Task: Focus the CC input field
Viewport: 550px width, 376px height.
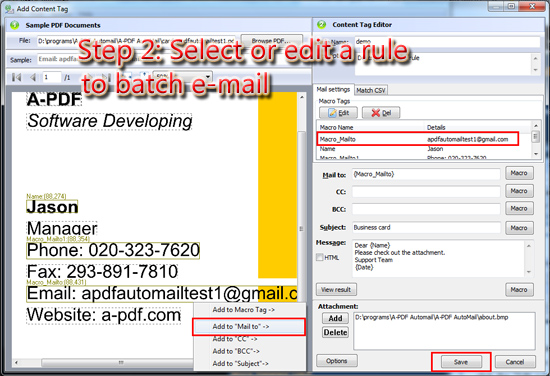Action: (426, 192)
